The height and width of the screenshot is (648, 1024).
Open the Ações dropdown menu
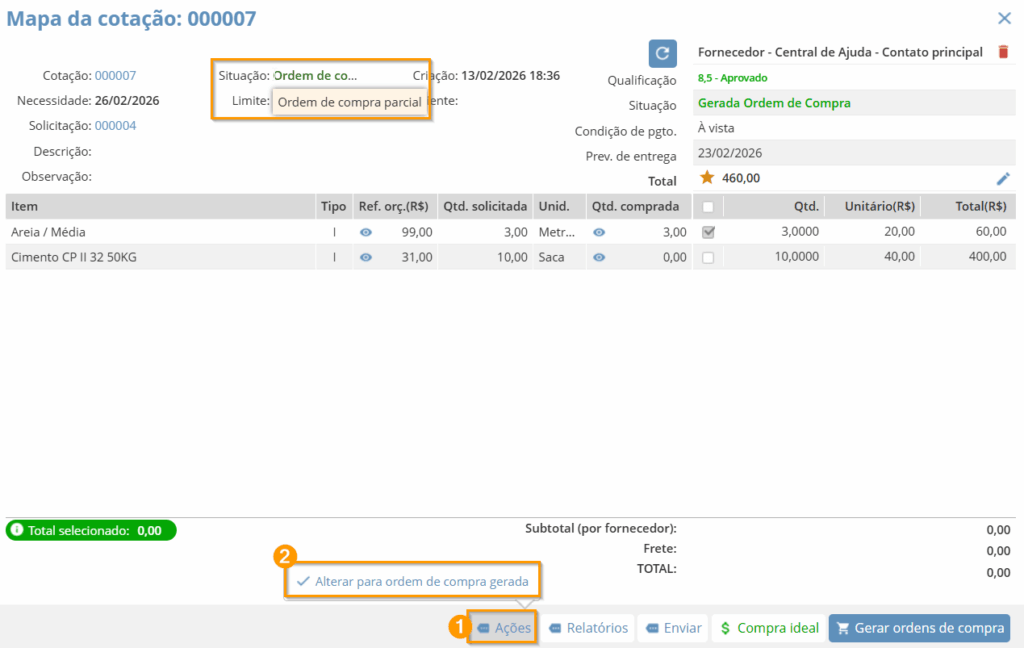coord(504,628)
